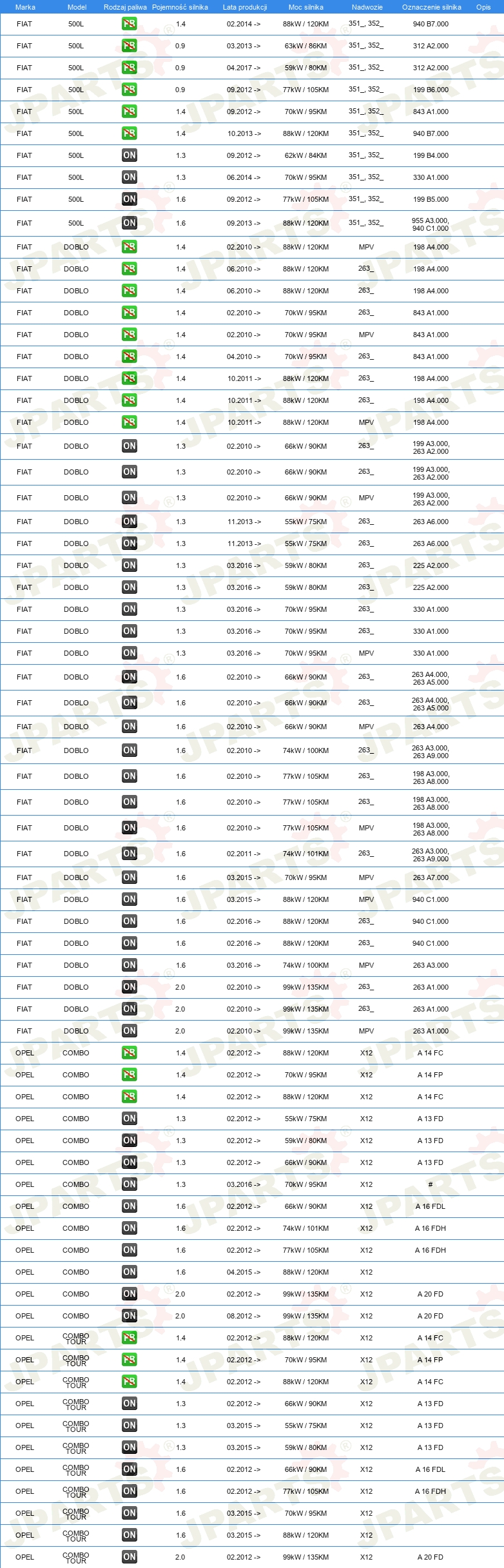
Task: Click power cell 74kW / 101KM in COMBO row
Action: [x=306, y=1228]
